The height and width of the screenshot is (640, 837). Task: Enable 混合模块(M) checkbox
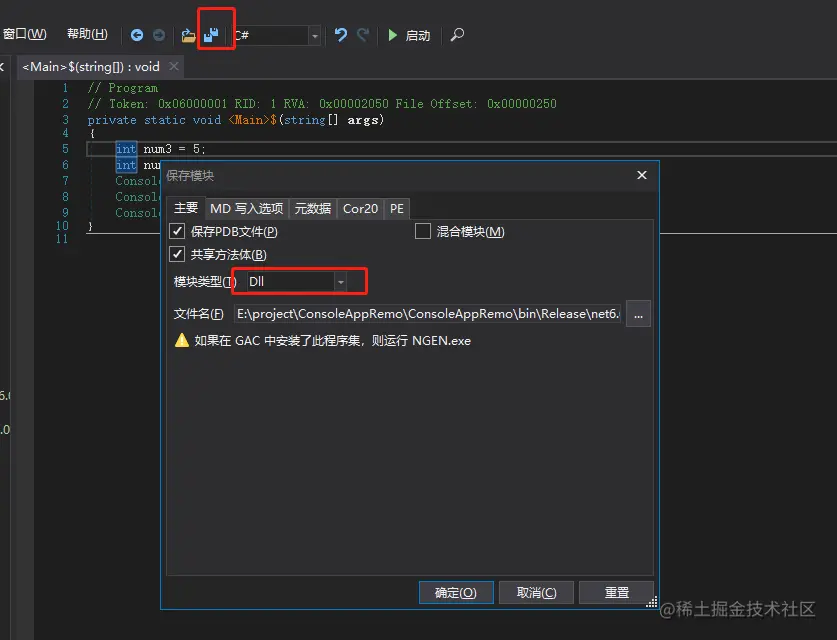pyautogui.click(x=423, y=231)
